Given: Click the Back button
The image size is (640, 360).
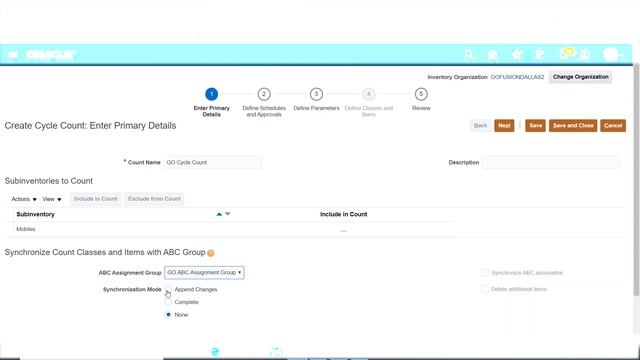Looking at the screenshot, I should 480,126.
